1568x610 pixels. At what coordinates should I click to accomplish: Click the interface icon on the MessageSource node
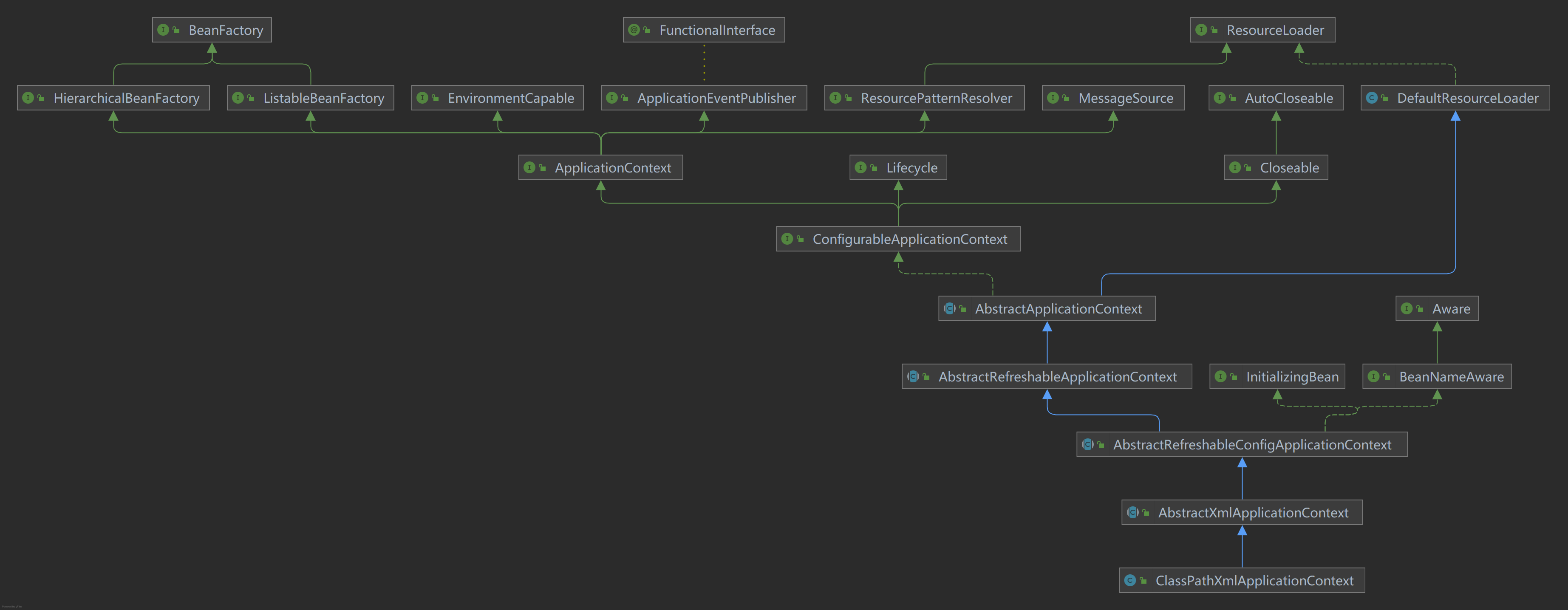(1053, 98)
